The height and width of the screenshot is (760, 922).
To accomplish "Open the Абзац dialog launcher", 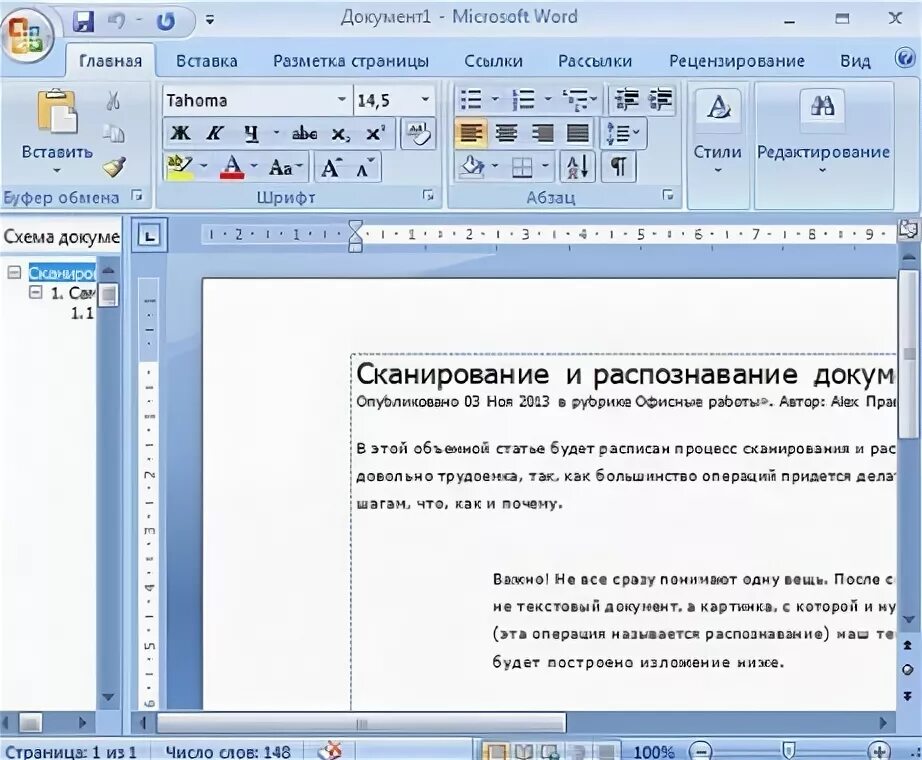I will (668, 195).
